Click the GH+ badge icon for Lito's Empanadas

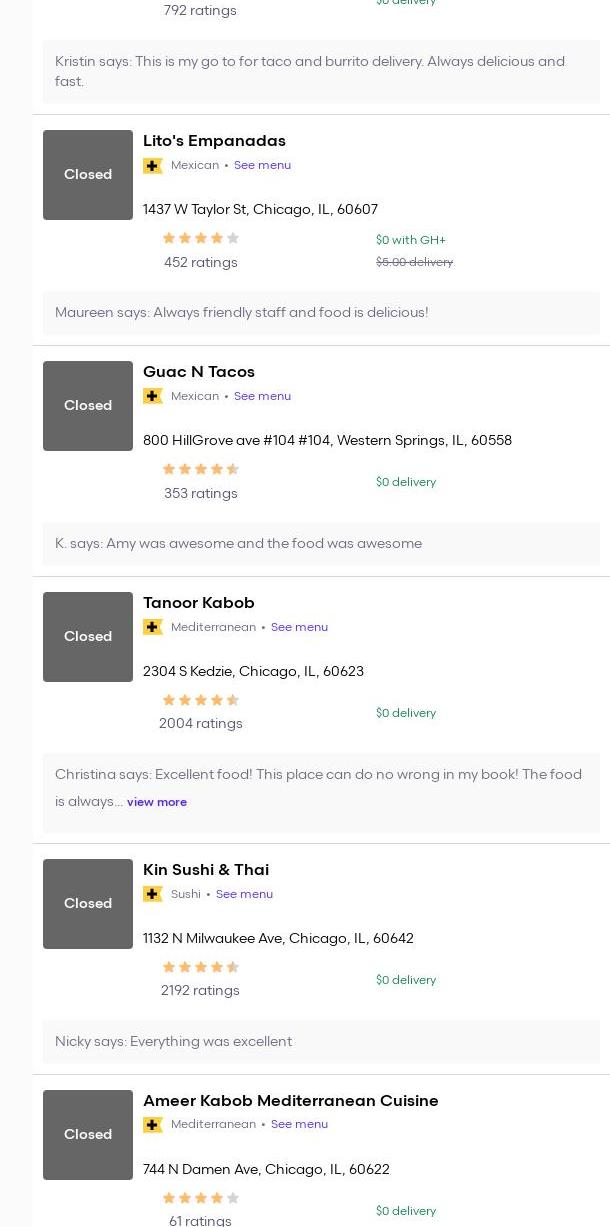[153, 166]
